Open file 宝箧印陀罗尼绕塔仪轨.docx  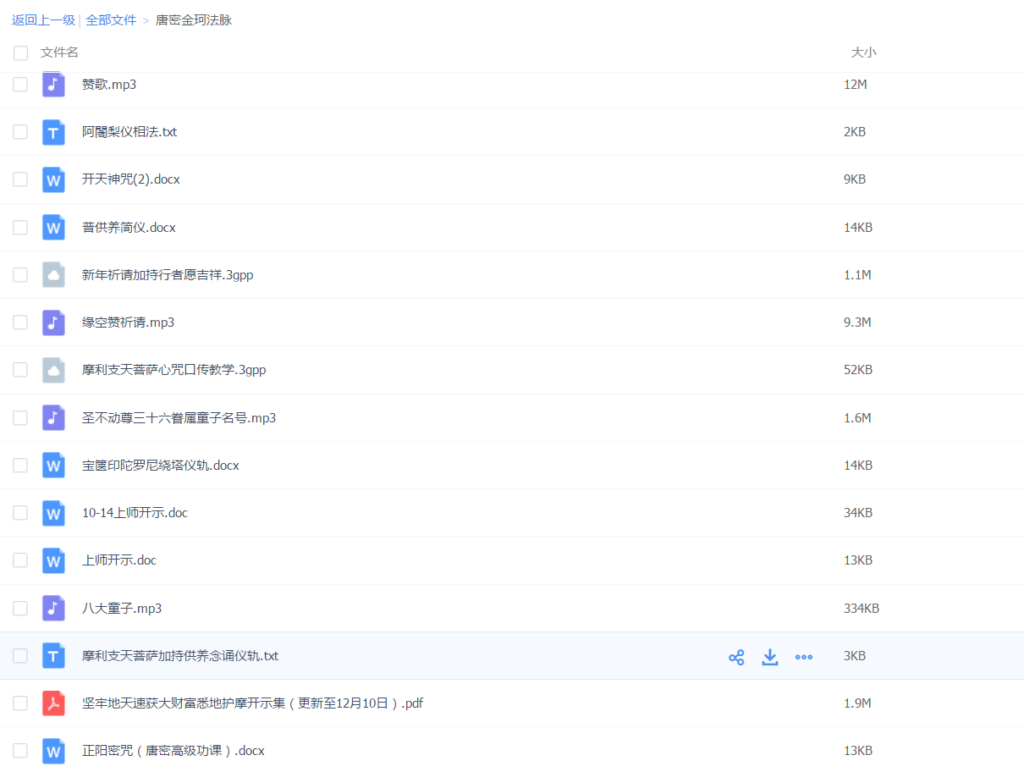point(160,465)
